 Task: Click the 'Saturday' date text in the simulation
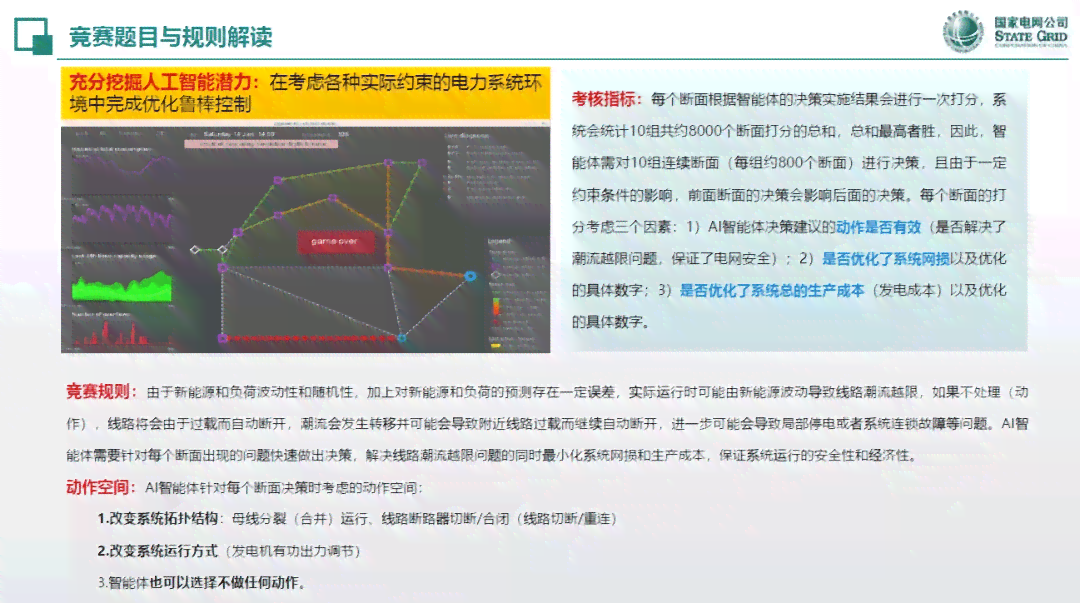[238, 134]
